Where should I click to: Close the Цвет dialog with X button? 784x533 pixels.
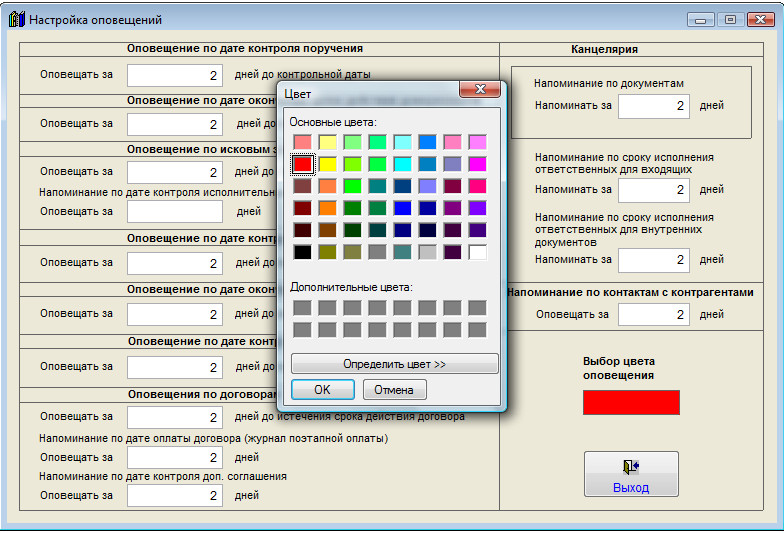pos(480,91)
